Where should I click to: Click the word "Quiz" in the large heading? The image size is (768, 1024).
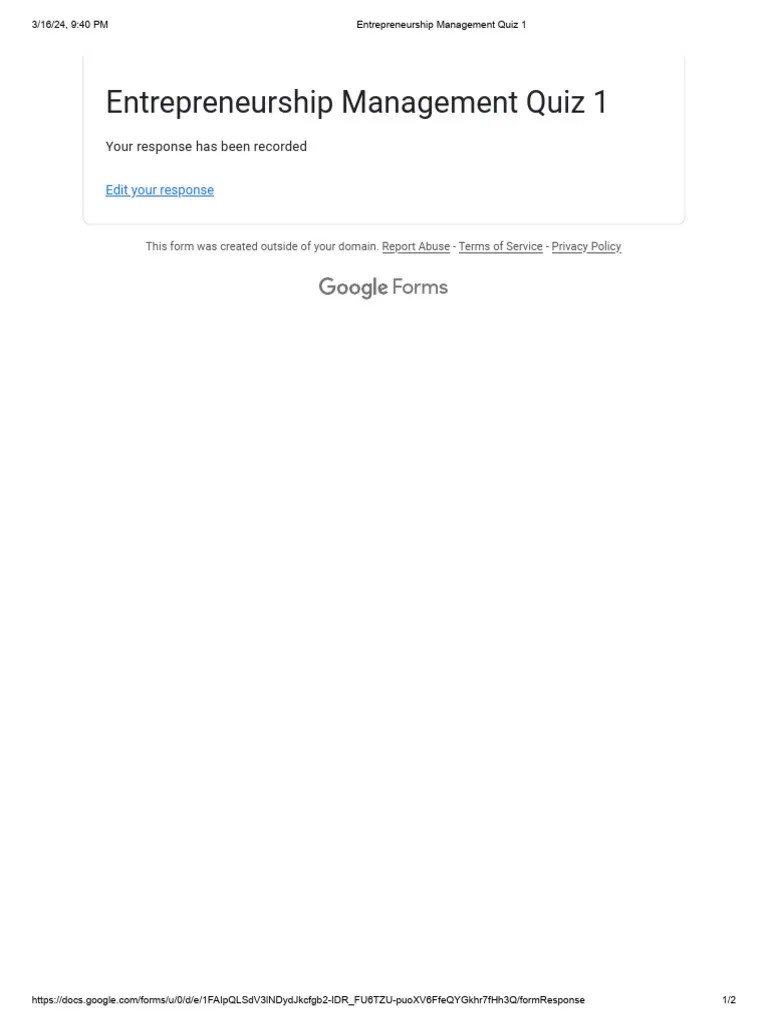(x=555, y=103)
